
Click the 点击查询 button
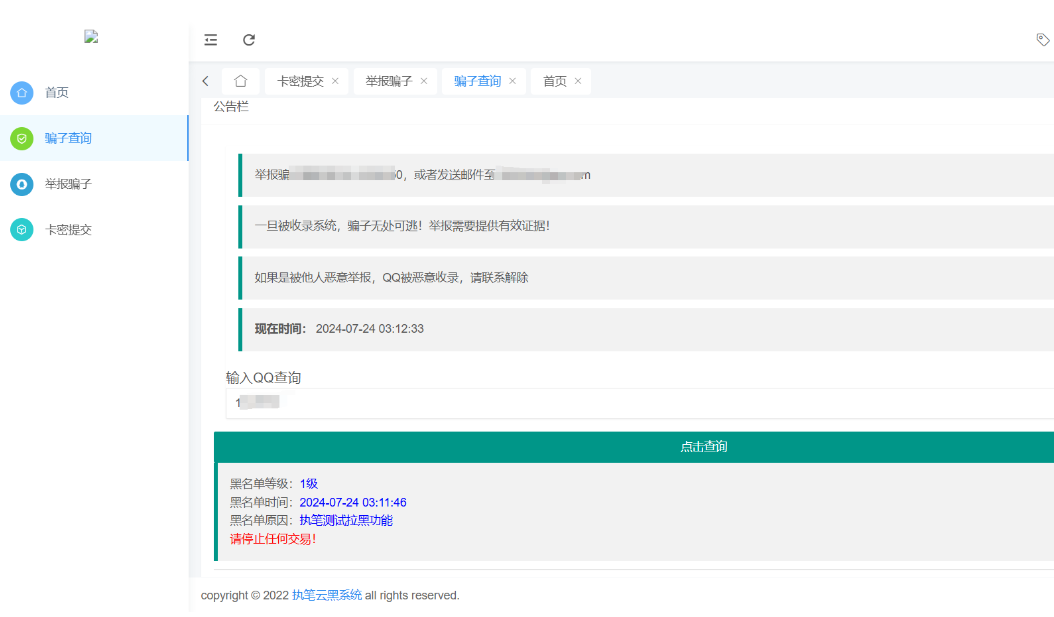tap(634, 447)
